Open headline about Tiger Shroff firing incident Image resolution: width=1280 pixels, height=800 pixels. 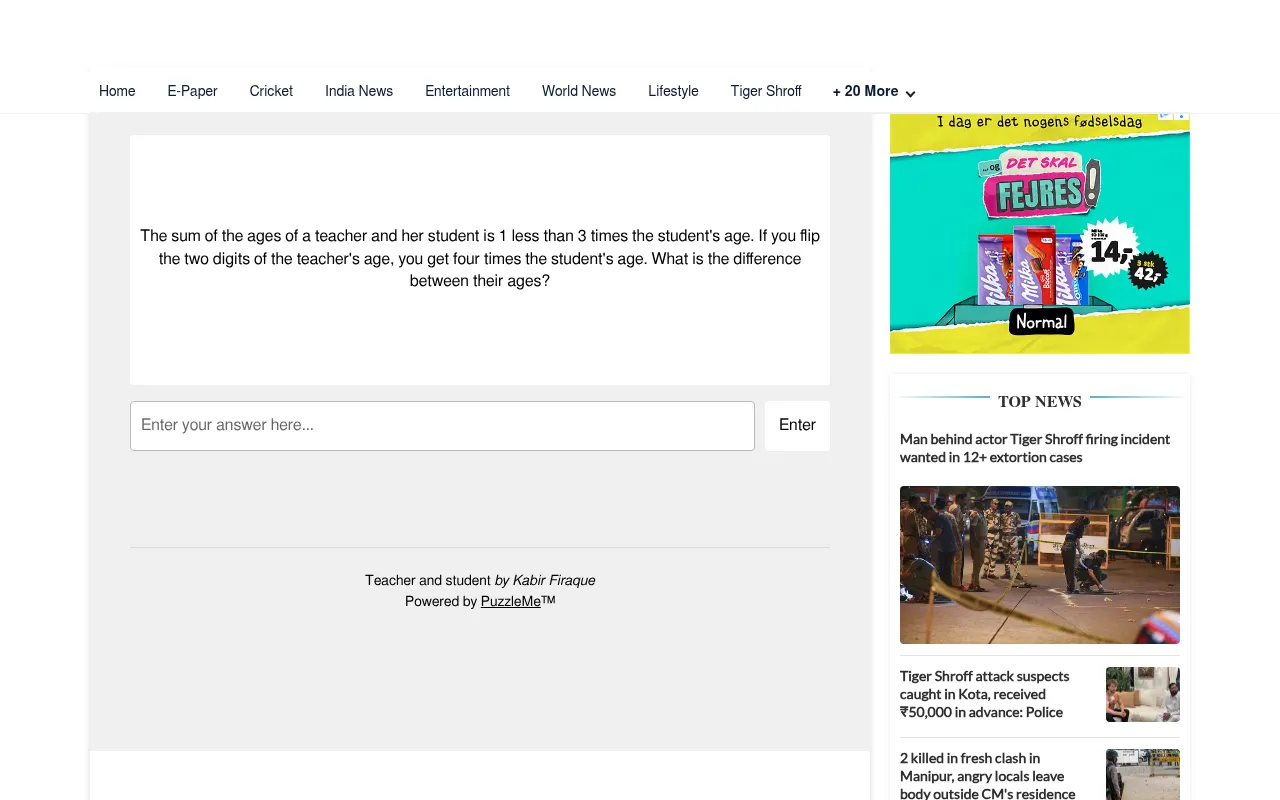1035,448
